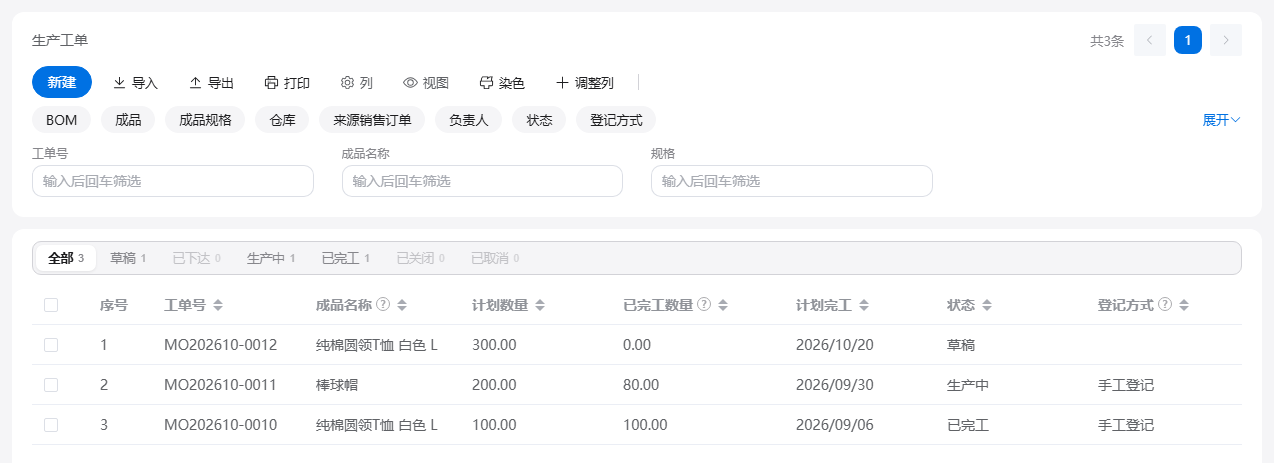This screenshot has width=1274, height=463.
Task: Sort by 计划数量 column arrows
Action: pyautogui.click(x=540, y=305)
